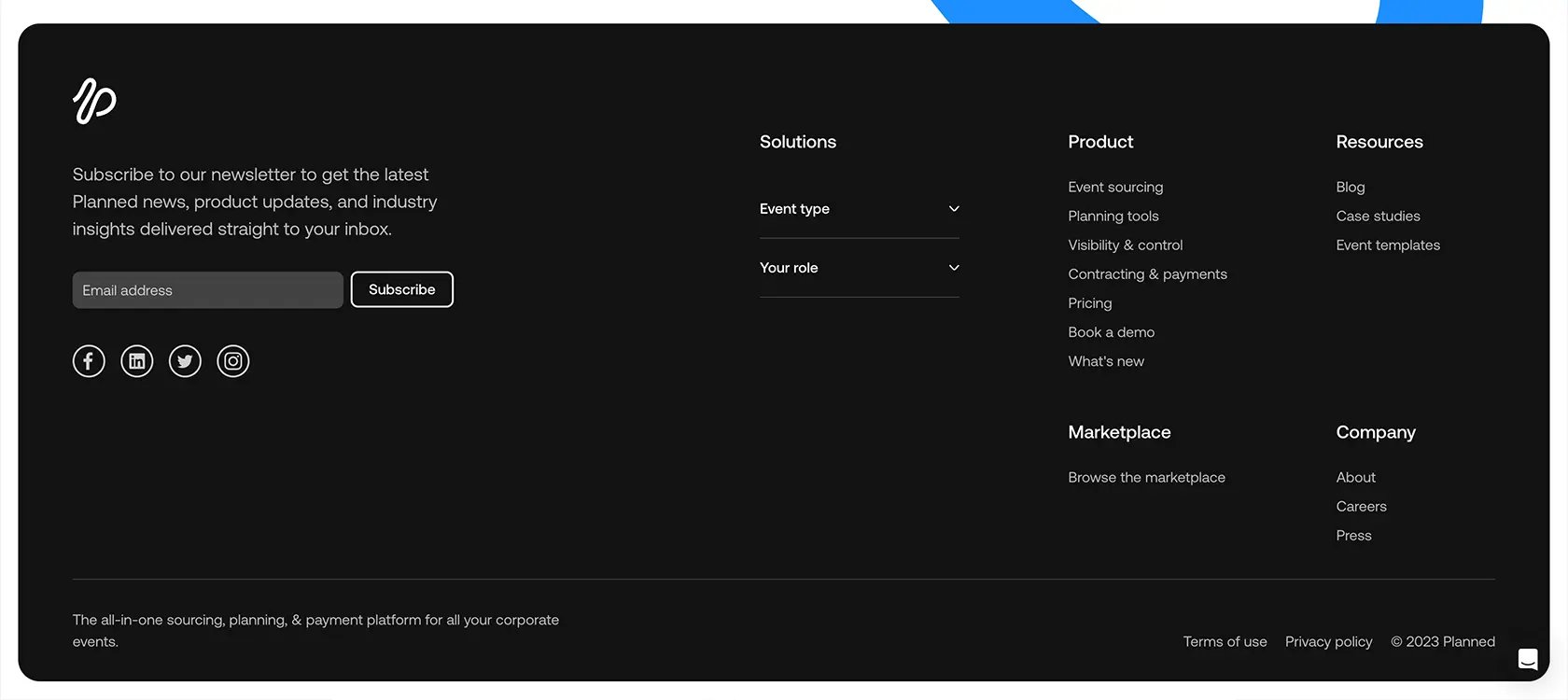View the Privacy policy
Screen dimensions: 1568x700
click(x=1328, y=641)
